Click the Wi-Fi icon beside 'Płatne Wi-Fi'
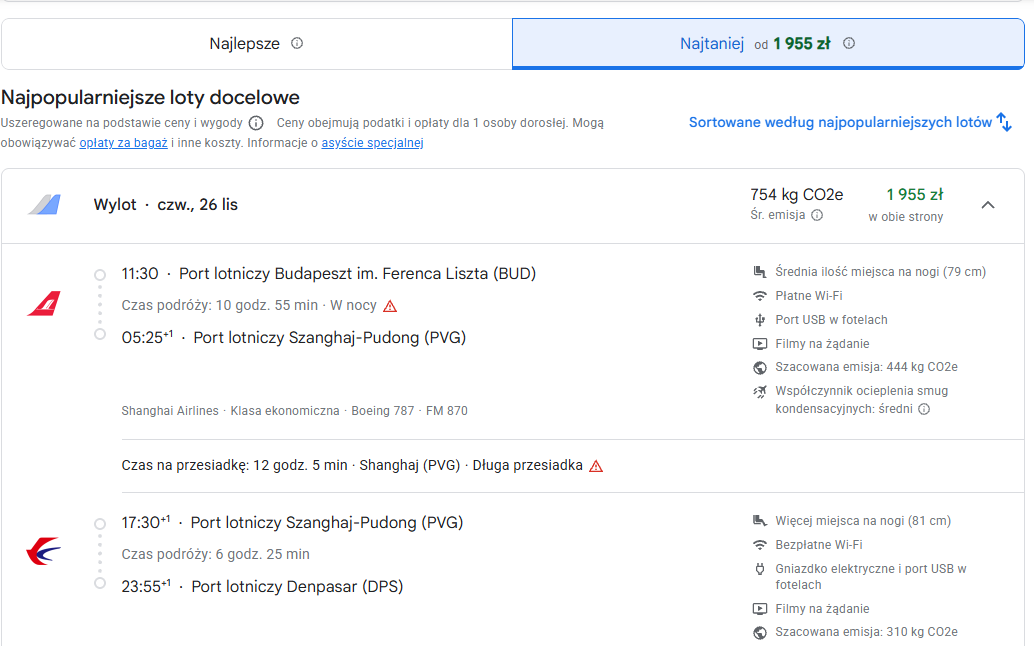 [760, 296]
